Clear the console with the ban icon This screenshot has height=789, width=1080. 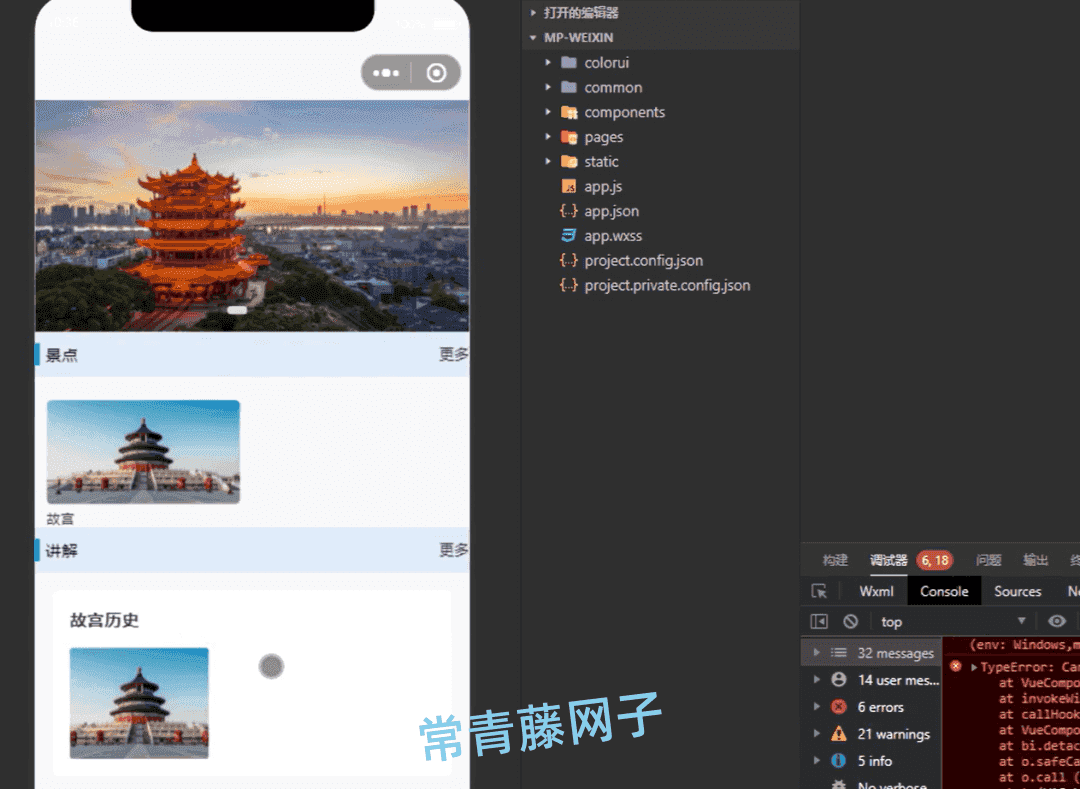pyautogui.click(x=851, y=622)
